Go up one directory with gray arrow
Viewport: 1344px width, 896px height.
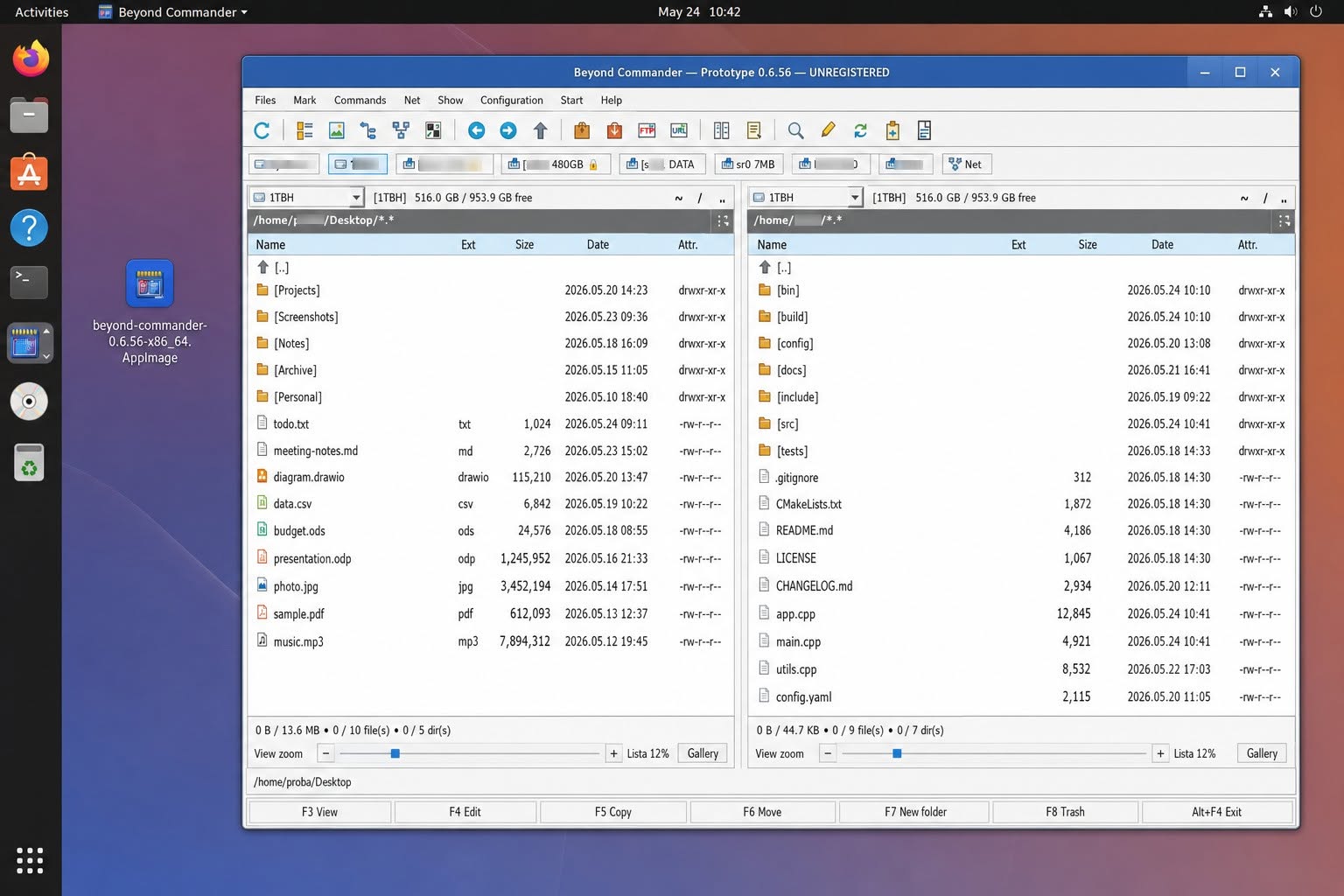[541, 131]
